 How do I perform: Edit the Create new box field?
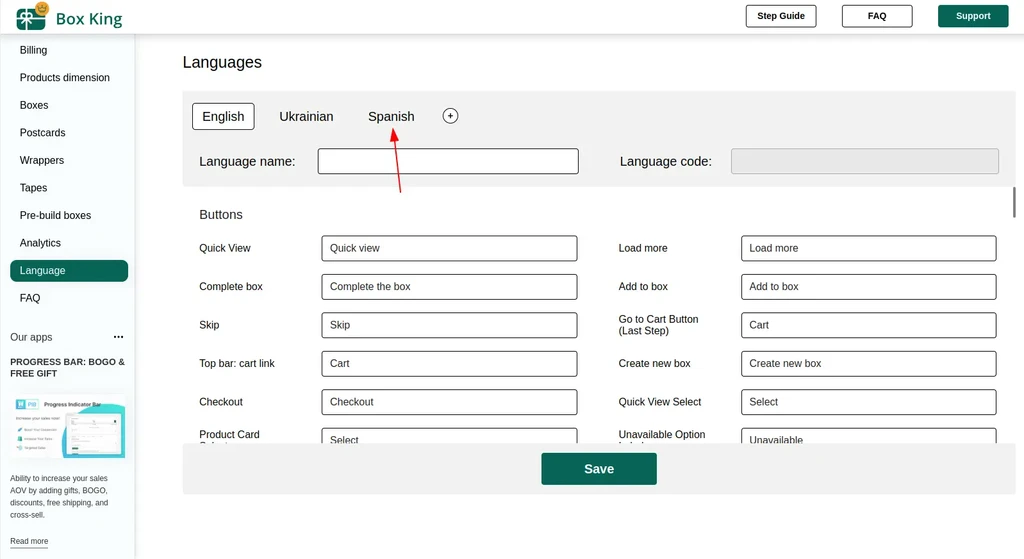pos(869,364)
